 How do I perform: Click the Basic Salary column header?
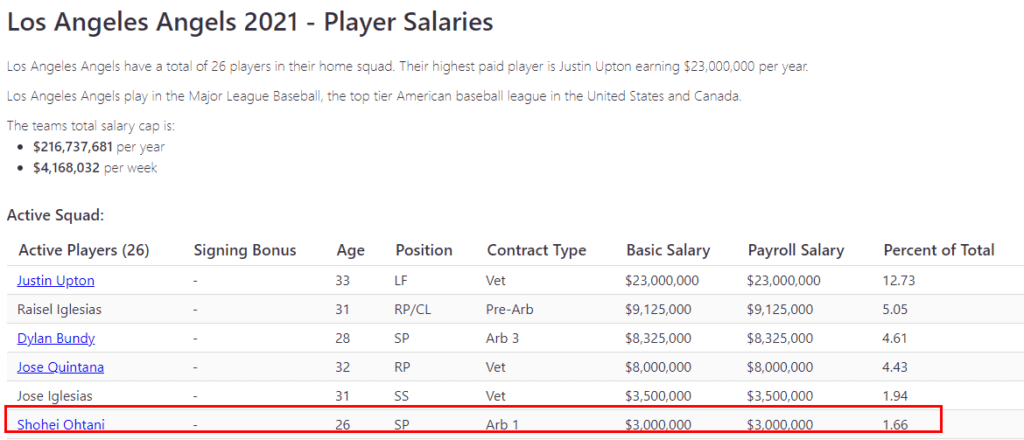668,250
